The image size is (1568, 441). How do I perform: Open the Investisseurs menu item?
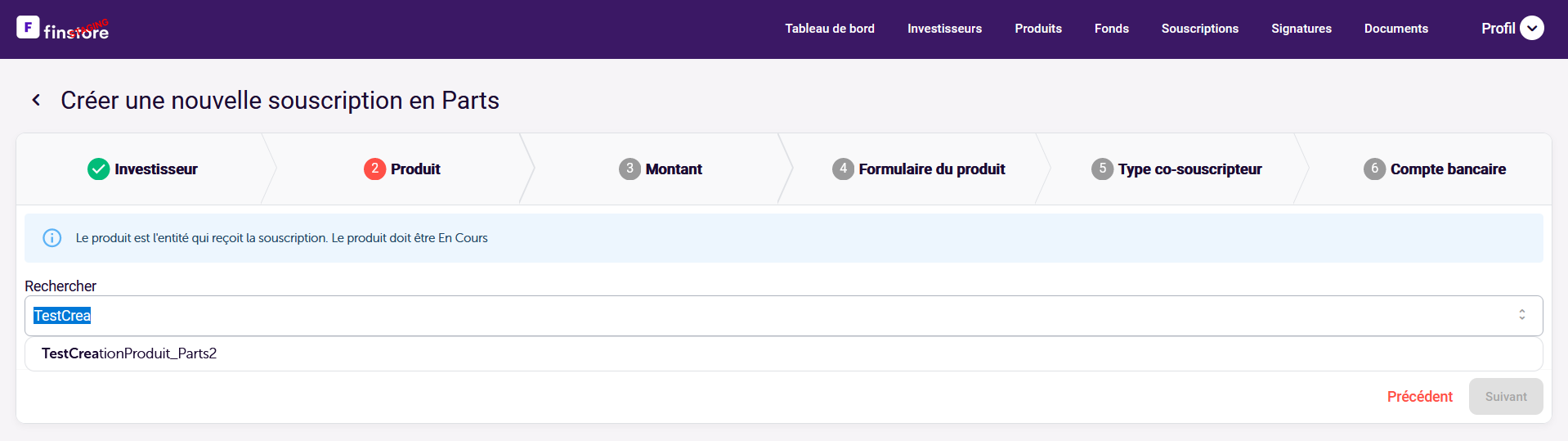(x=944, y=29)
